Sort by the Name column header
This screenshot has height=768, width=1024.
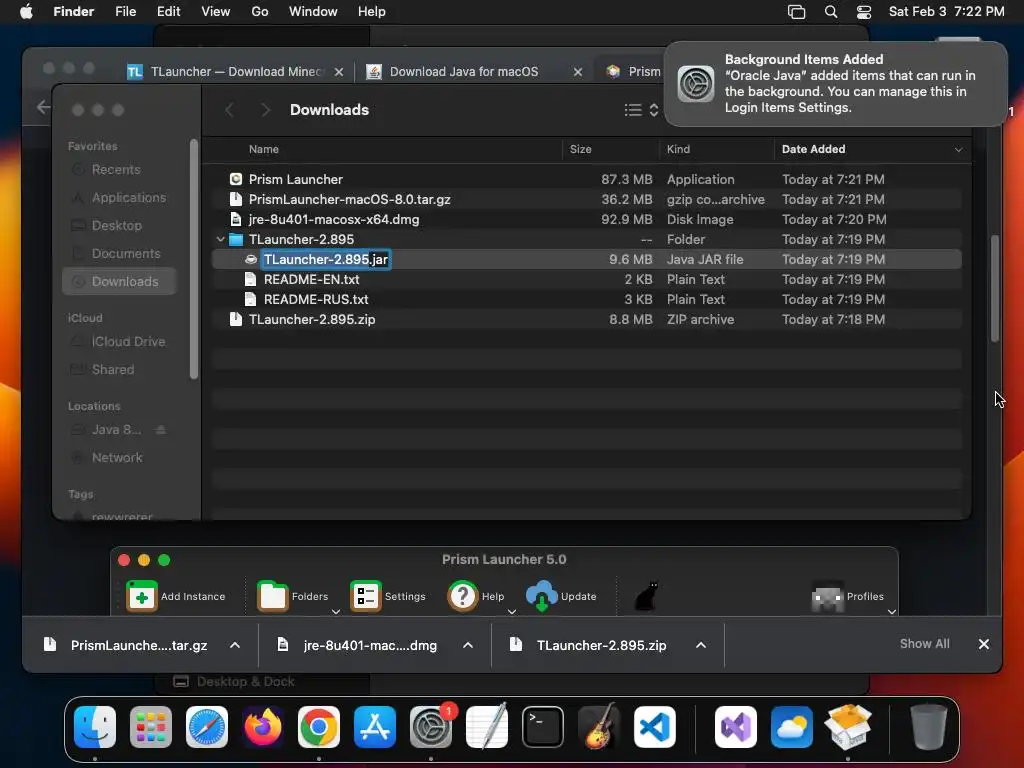263,149
